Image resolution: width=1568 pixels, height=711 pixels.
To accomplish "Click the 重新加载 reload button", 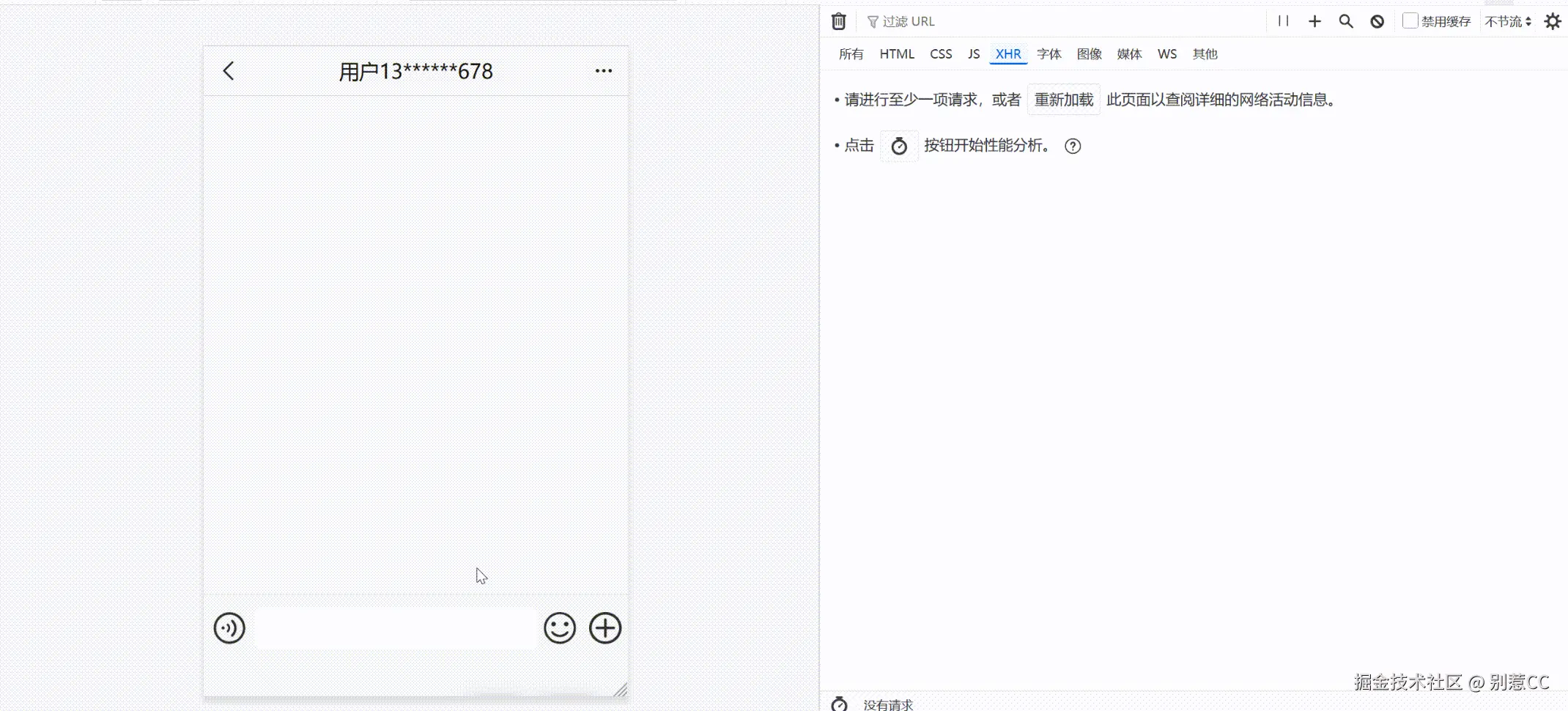I will [x=1063, y=100].
